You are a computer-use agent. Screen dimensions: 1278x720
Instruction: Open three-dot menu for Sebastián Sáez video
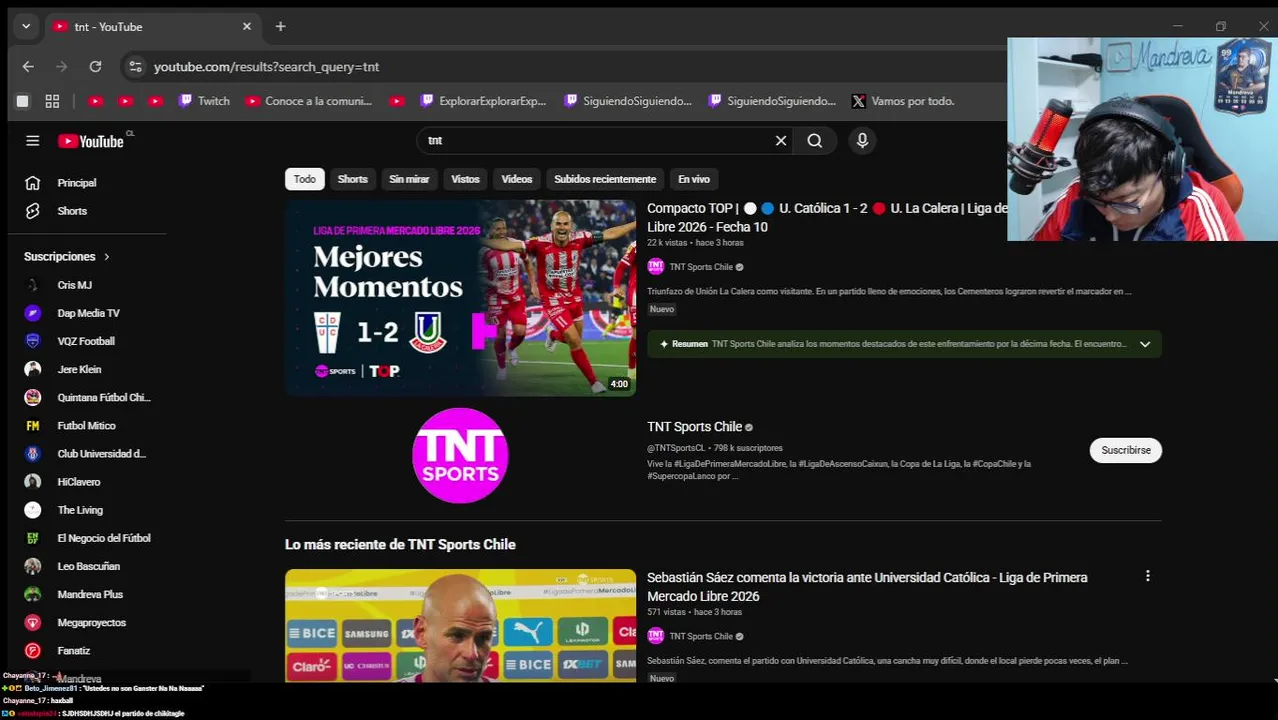point(1148,576)
